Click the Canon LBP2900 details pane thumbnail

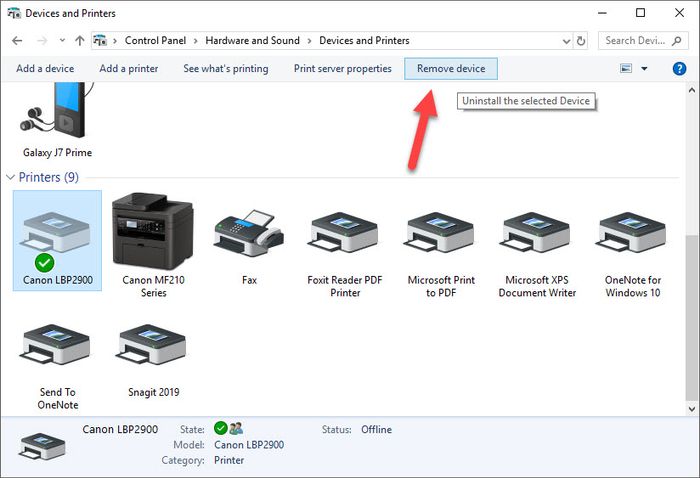(42, 445)
